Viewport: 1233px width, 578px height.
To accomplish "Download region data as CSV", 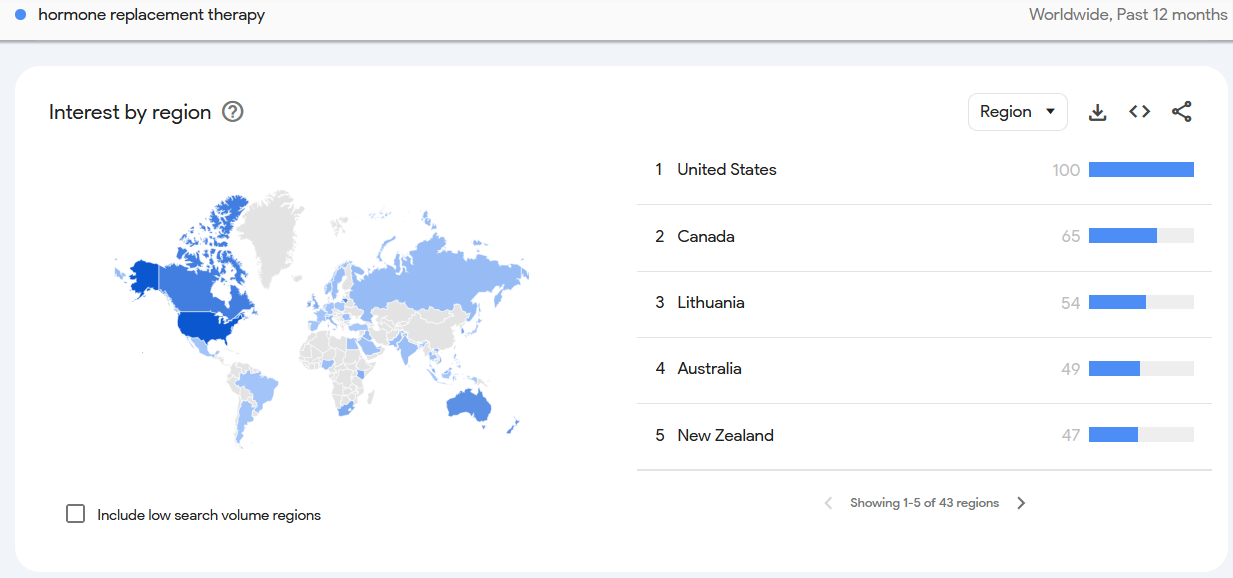I will [1097, 112].
